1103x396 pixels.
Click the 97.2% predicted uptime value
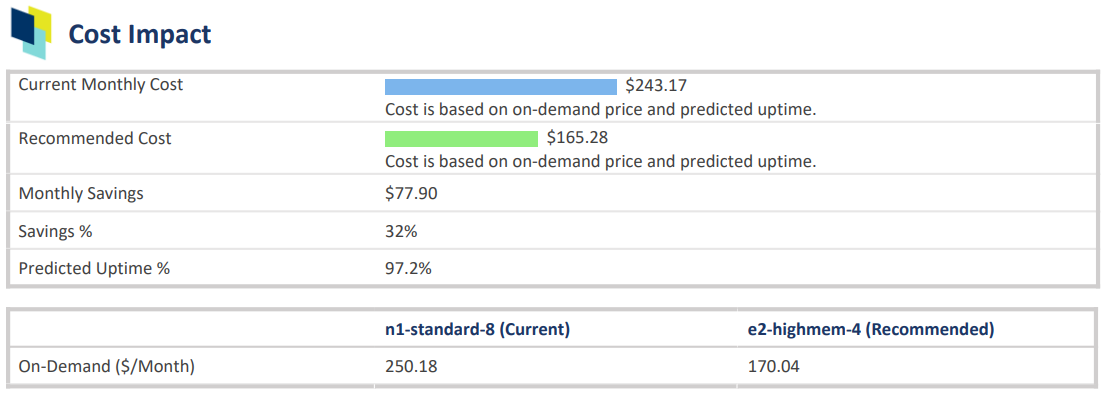408,269
